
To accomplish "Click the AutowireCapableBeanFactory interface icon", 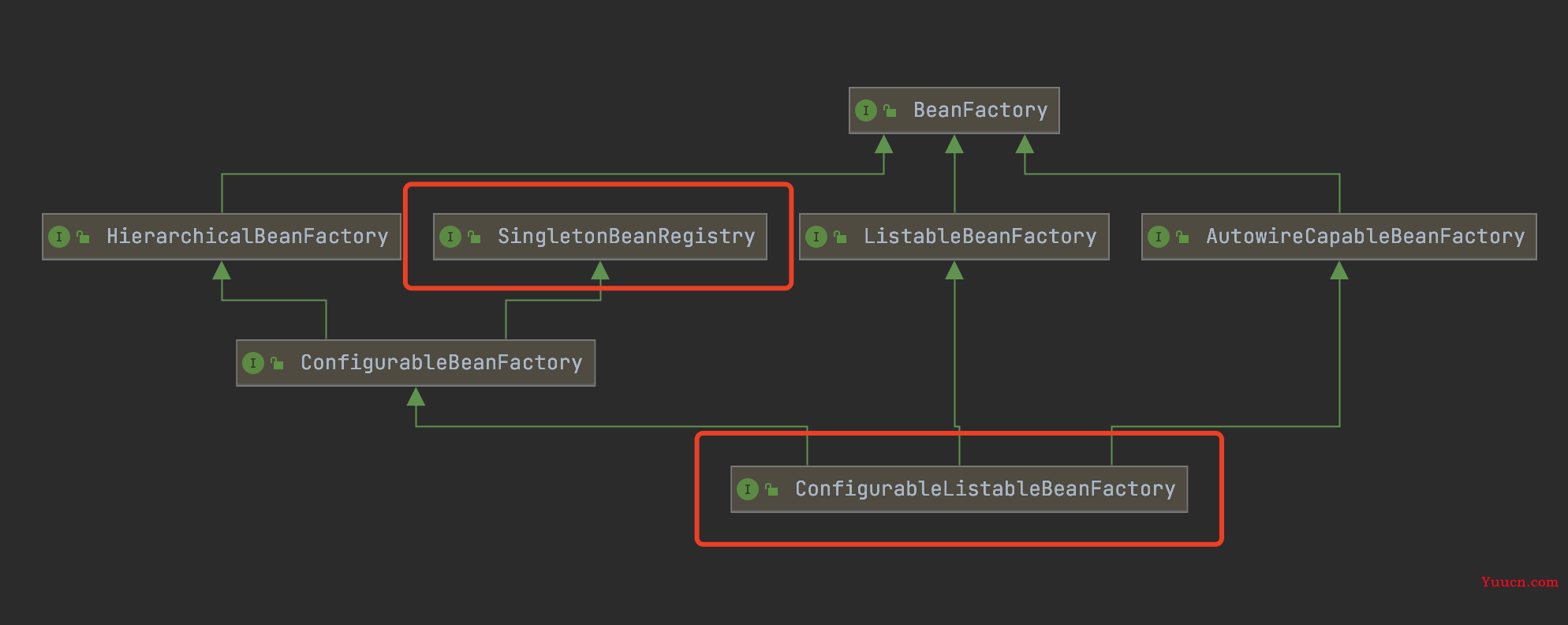I will click(x=1159, y=237).
